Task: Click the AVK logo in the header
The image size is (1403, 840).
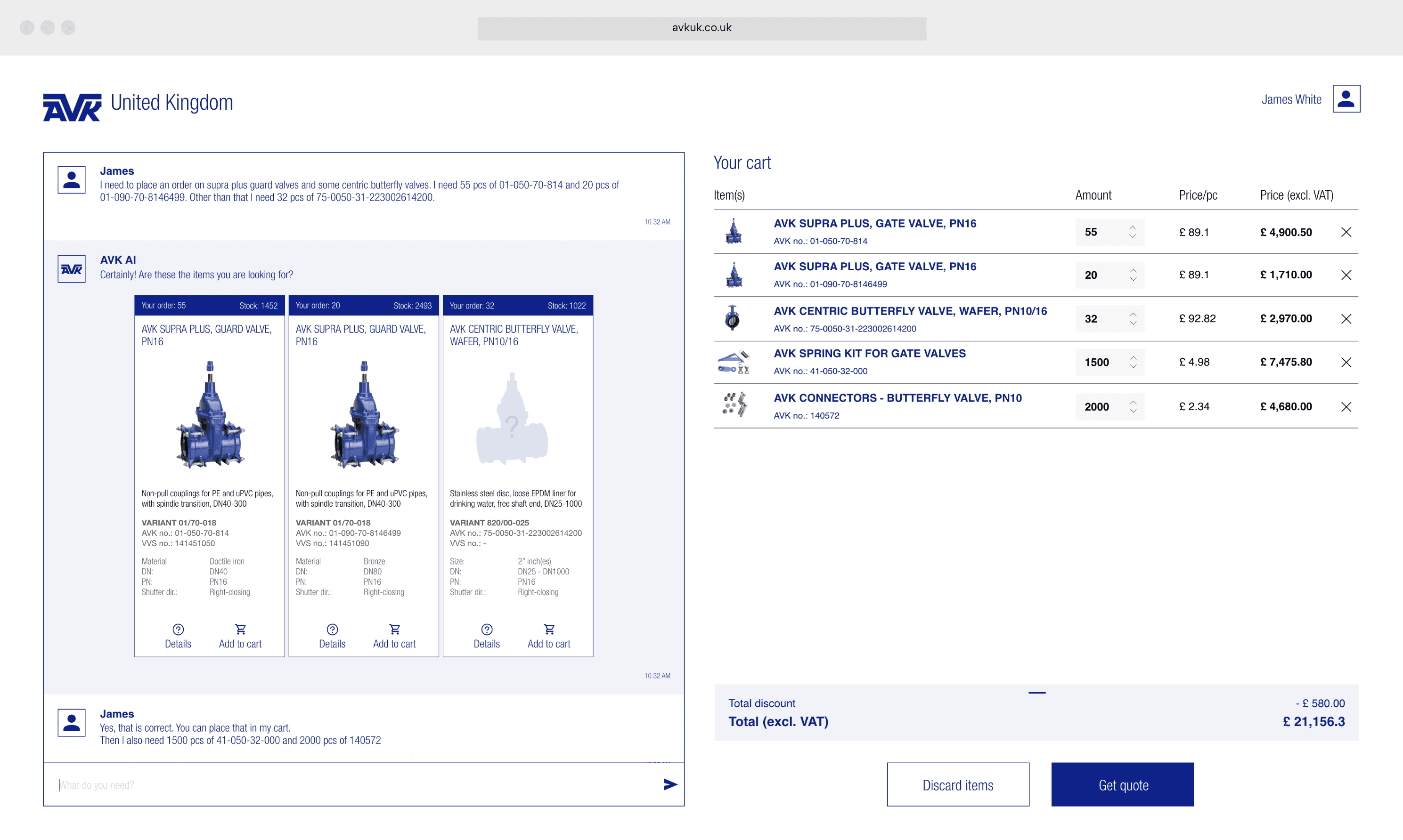Action: [x=73, y=107]
